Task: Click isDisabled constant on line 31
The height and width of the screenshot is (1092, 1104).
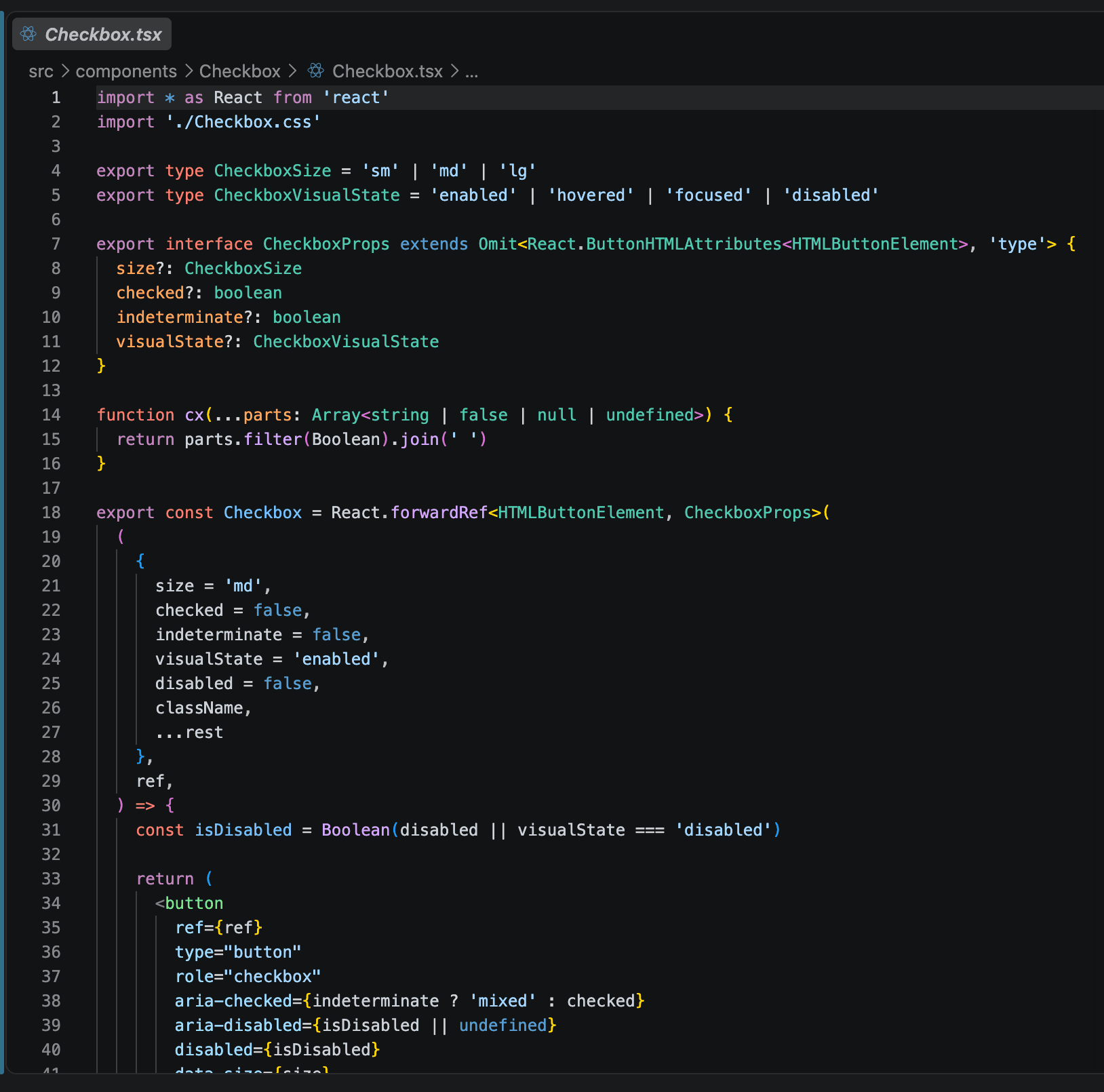Action: pyautogui.click(x=243, y=830)
